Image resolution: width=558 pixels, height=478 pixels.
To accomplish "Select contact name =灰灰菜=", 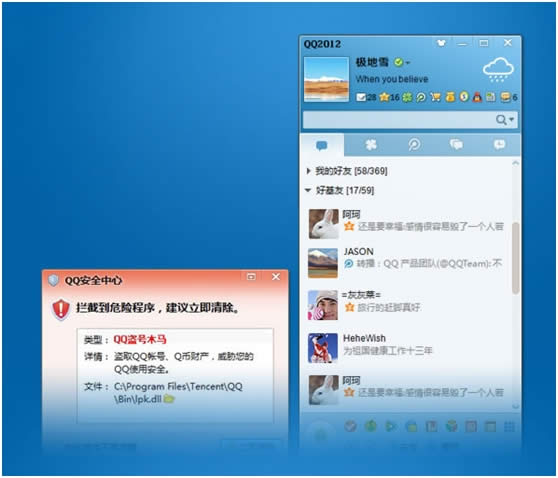I will (361, 295).
